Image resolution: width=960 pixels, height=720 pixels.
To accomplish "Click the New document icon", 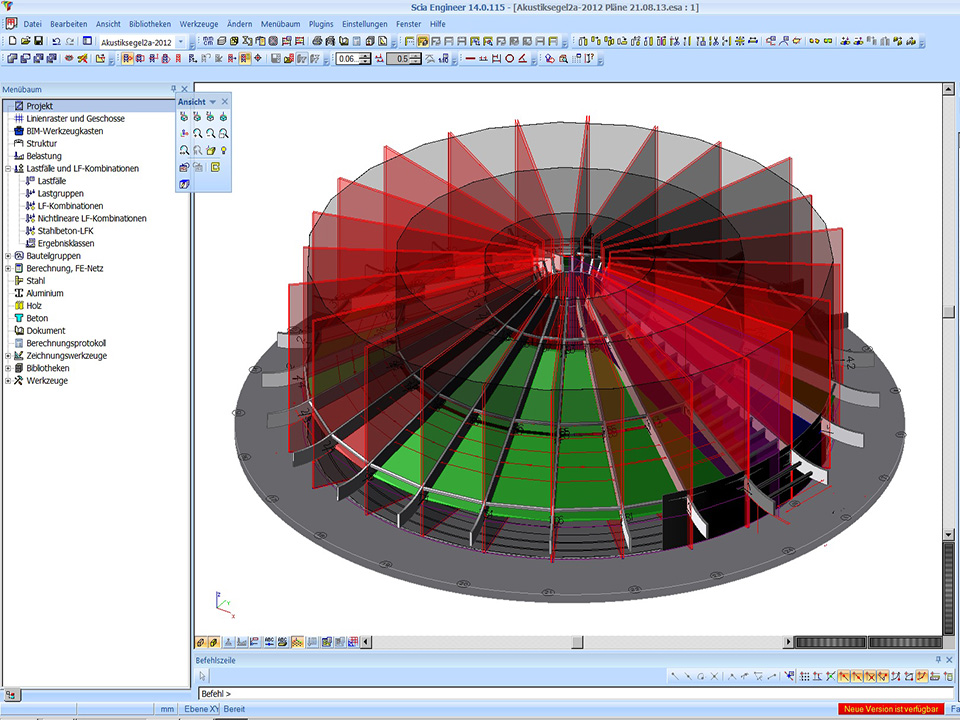I will click(x=12, y=42).
